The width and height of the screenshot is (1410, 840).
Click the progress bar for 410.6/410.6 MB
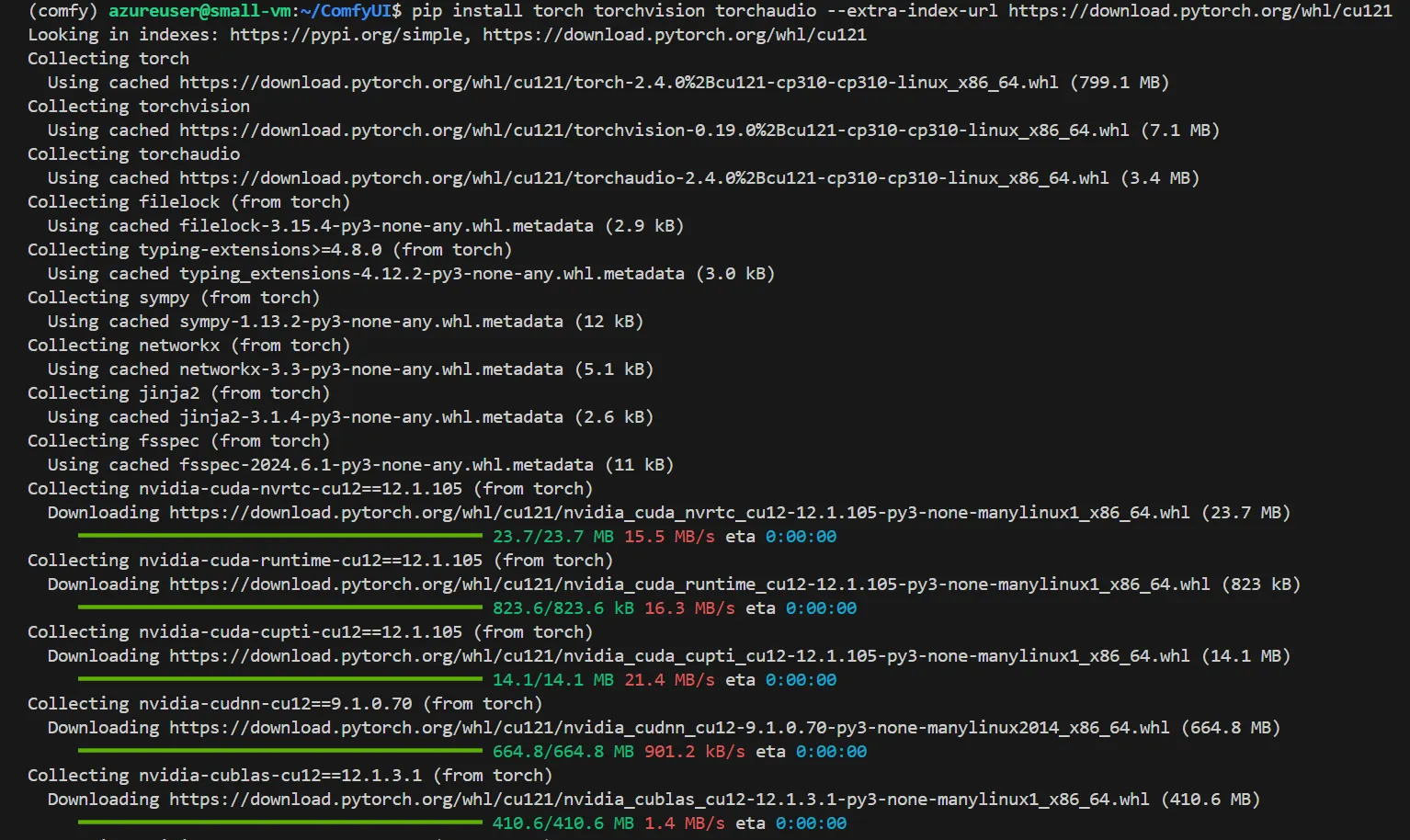[280, 823]
